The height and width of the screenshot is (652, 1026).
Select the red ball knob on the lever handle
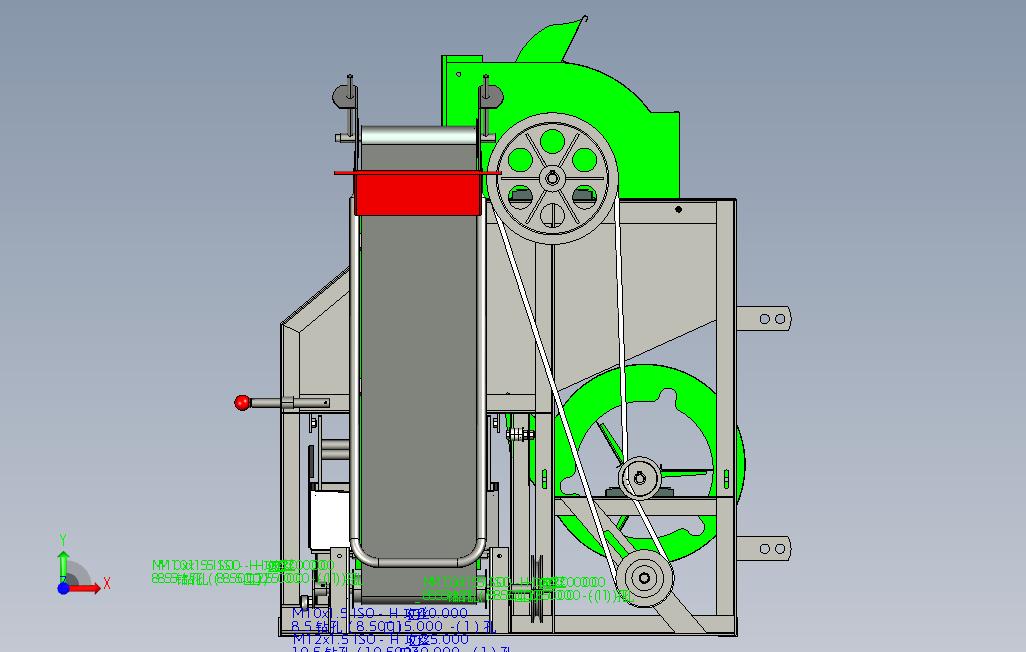coord(242,402)
